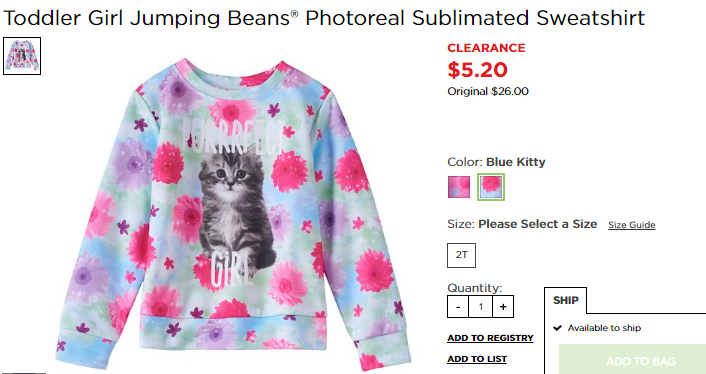This screenshot has height=374, width=706.
Task: Click the ADD TO REGISTRY link
Action: 490,338
